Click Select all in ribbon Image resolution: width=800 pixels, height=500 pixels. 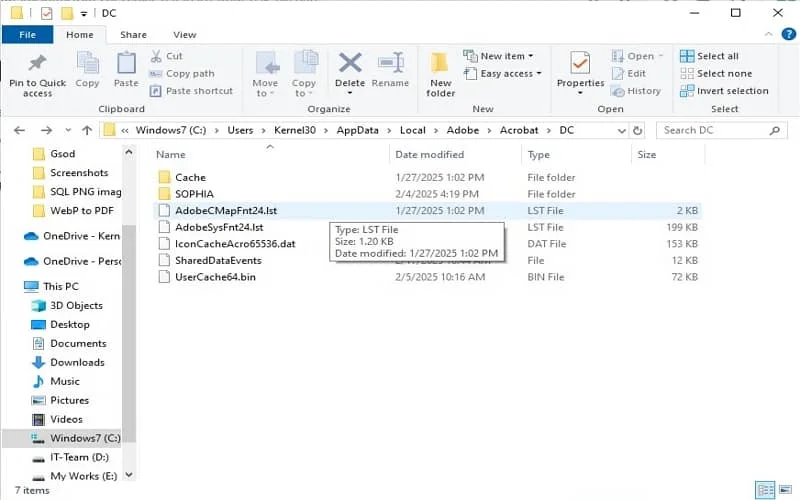pyautogui.click(x=709, y=56)
